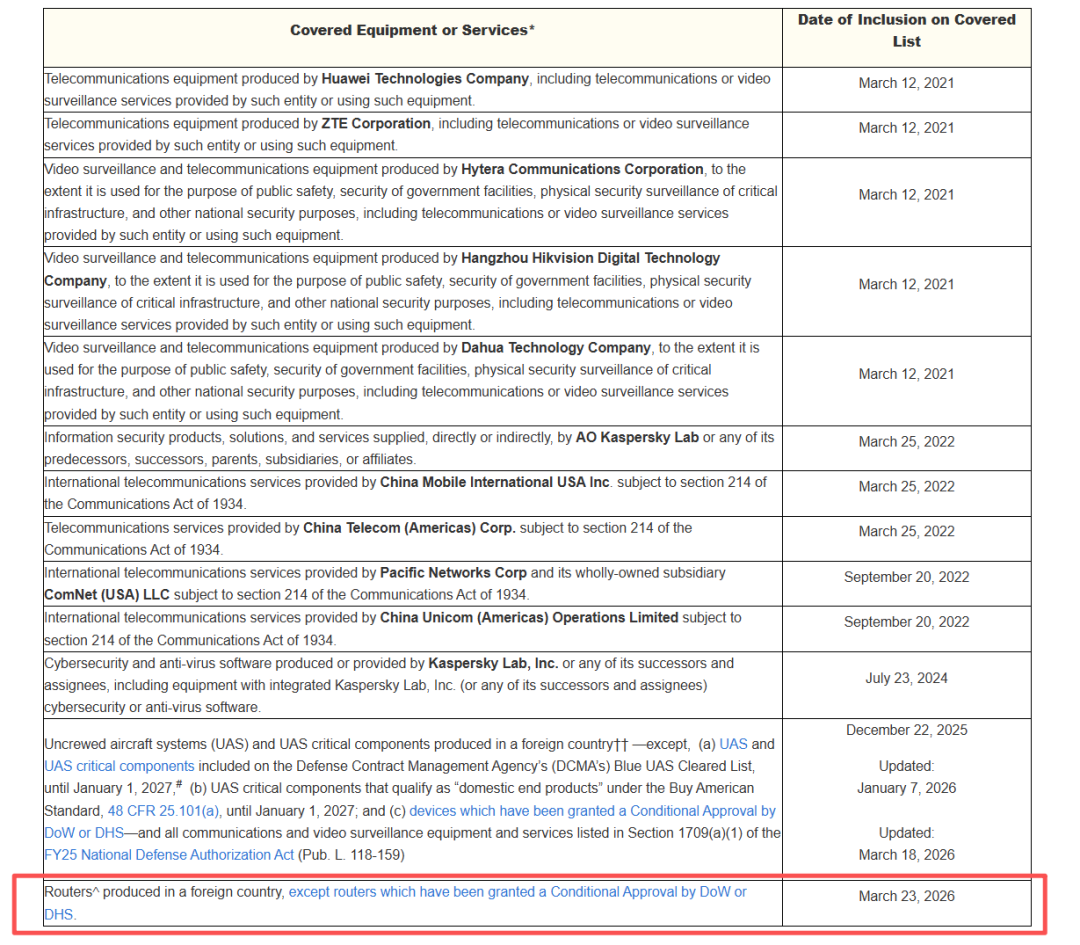Image resolution: width=1080 pixels, height=945 pixels.
Task: Click the ZTE Corporation bold text
Action: tap(376, 123)
